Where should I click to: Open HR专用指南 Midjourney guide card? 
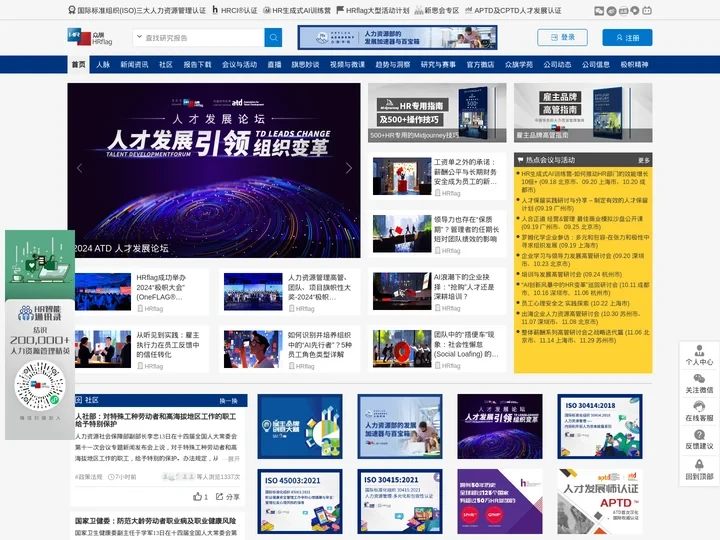pos(437,112)
